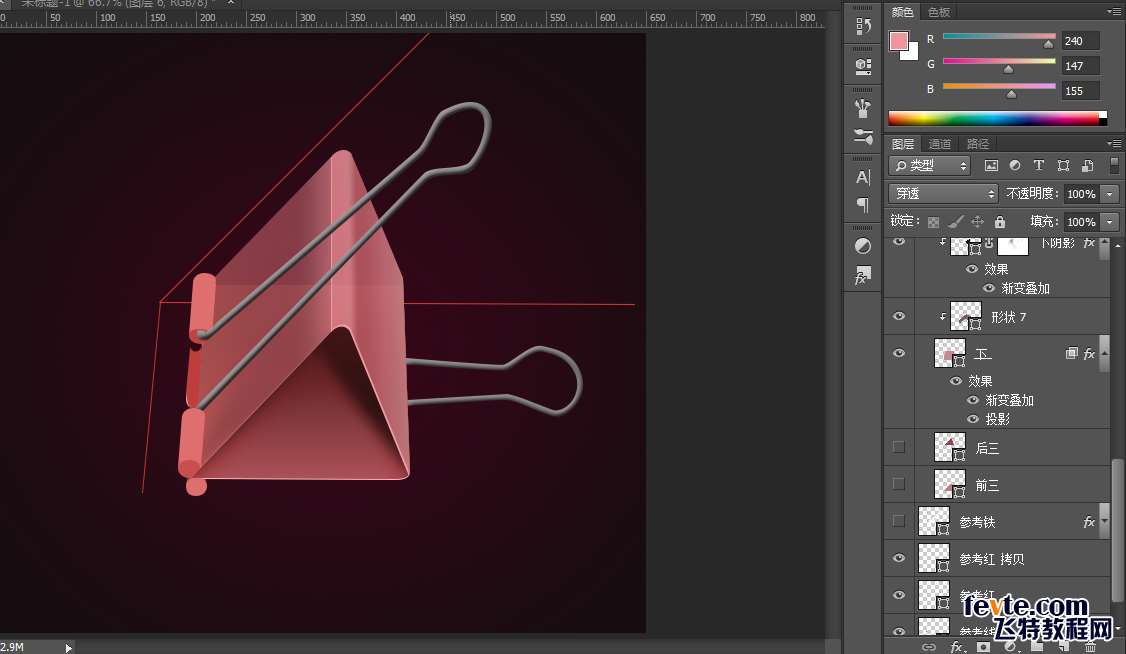Filter layers by type layers icon
Image resolution: width=1126 pixels, height=654 pixels.
[1038, 166]
